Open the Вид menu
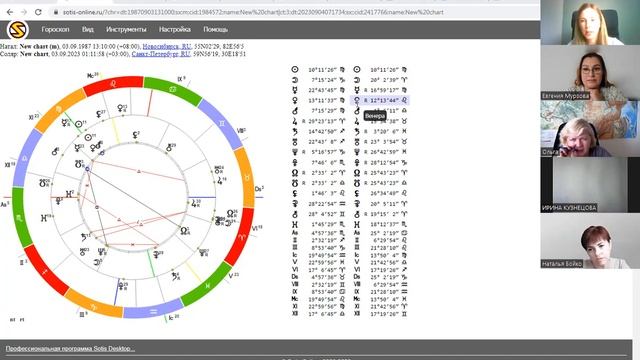The height and width of the screenshot is (360, 640). point(87,29)
